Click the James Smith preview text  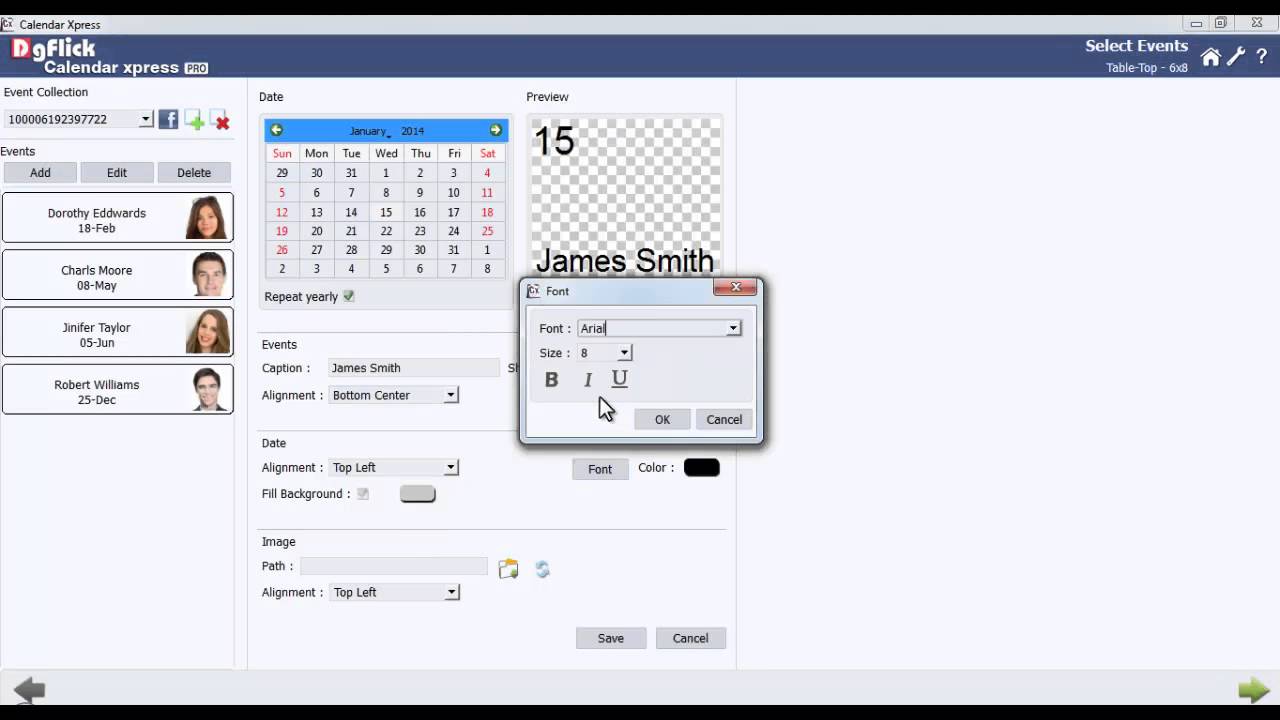625,261
